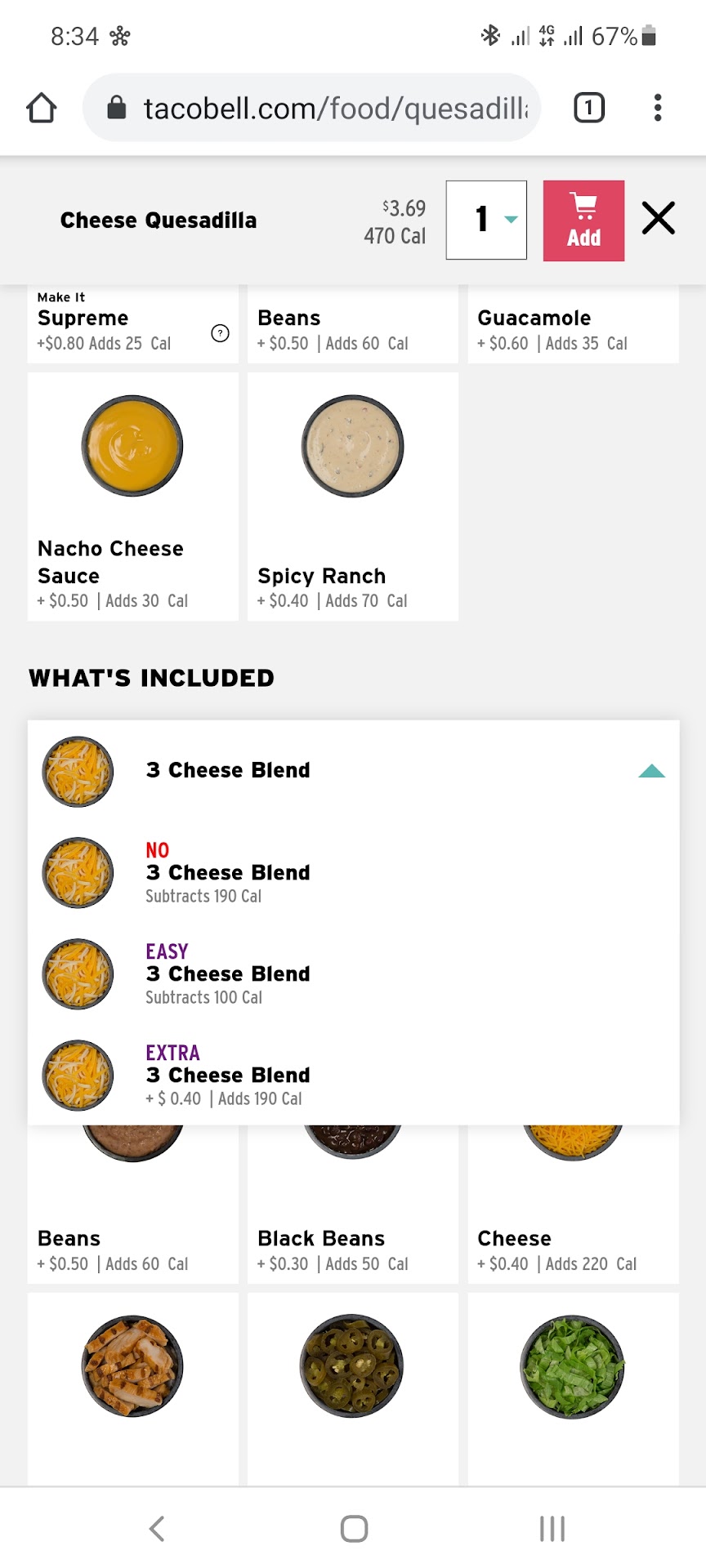Add Spicy Ranch sauce add-on
The image size is (706, 1568).
tap(352, 497)
